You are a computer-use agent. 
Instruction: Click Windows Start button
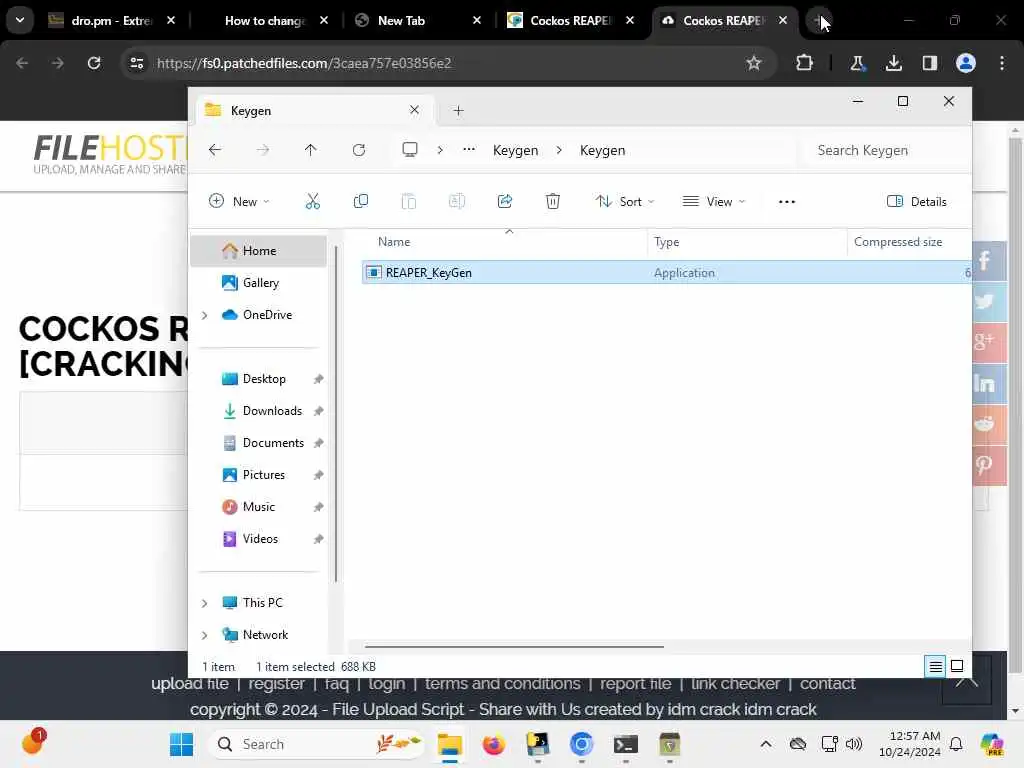[181, 744]
